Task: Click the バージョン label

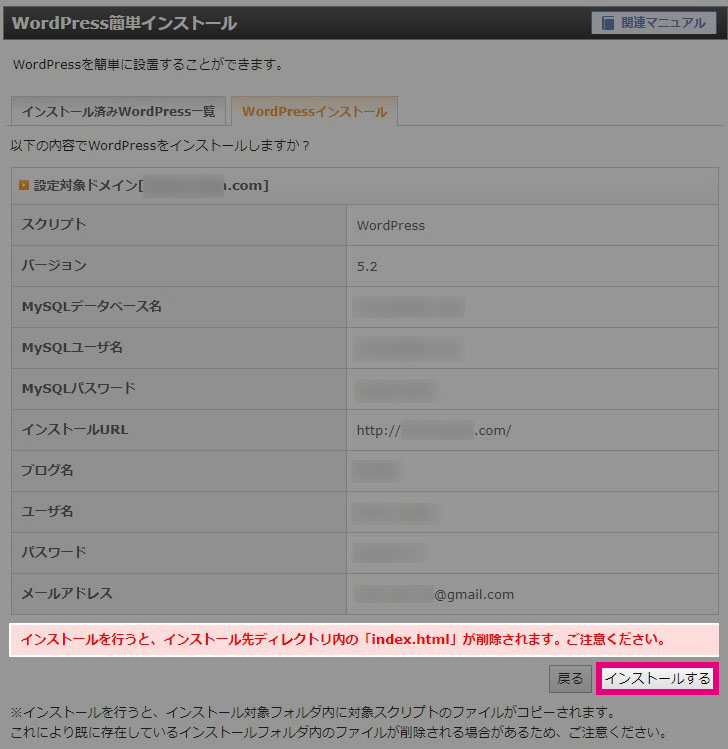Action: (54, 265)
